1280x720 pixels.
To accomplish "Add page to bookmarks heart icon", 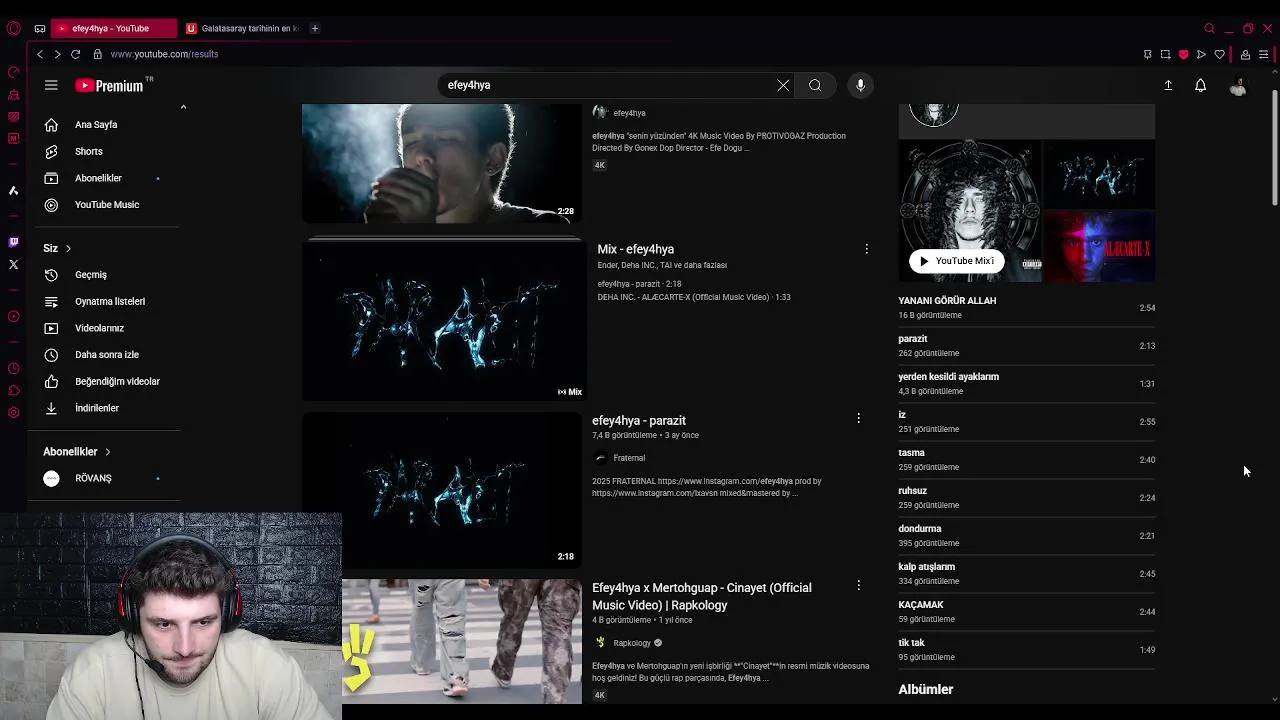I will 1219,54.
